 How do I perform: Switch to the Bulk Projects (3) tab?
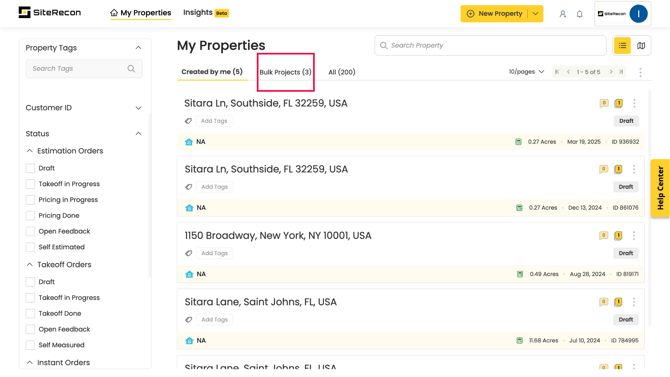tap(285, 72)
